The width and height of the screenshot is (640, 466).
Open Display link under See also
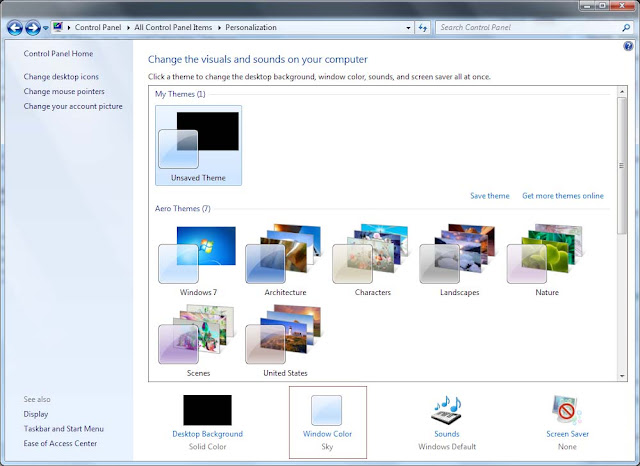click(x=36, y=414)
